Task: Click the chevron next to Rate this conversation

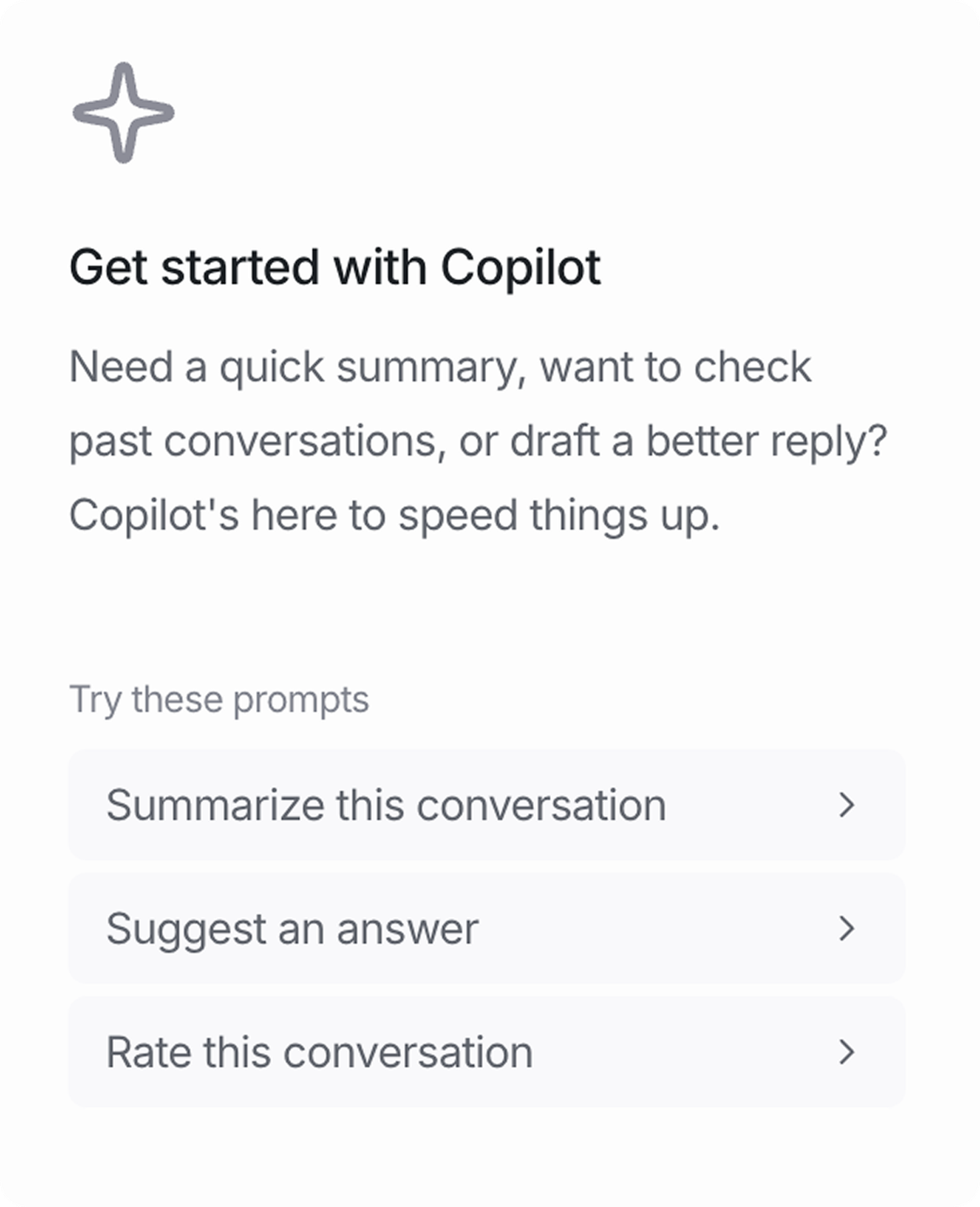Action: tap(846, 1052)
